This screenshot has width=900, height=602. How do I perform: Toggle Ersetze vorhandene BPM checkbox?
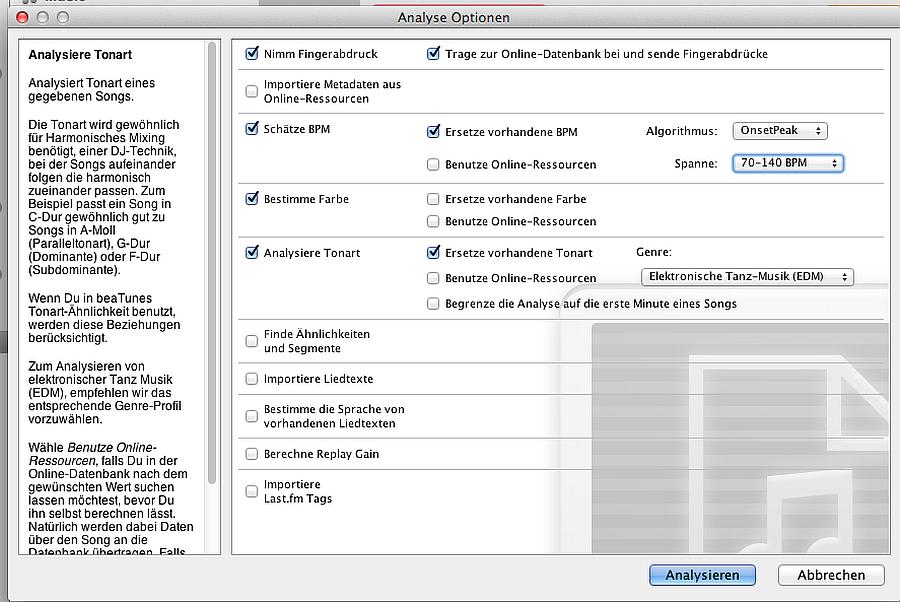click(433, 132)
